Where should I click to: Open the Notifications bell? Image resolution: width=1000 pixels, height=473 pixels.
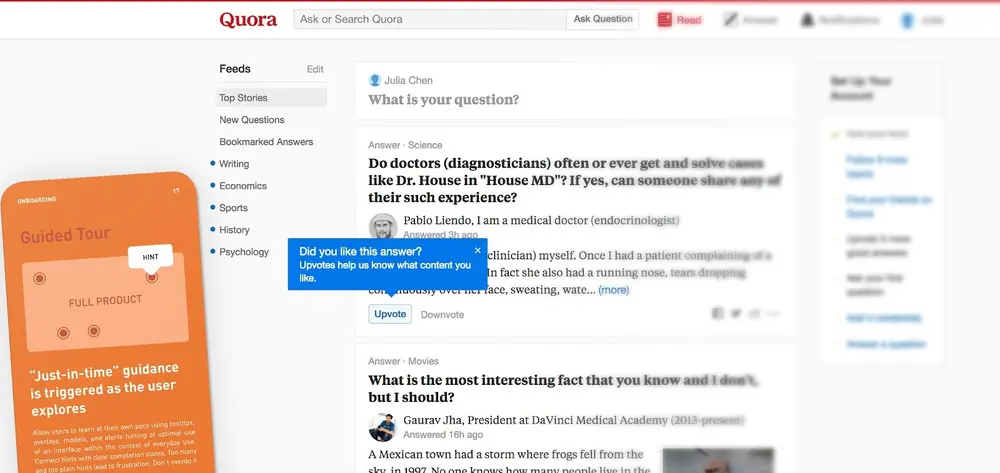click(840, 20)
